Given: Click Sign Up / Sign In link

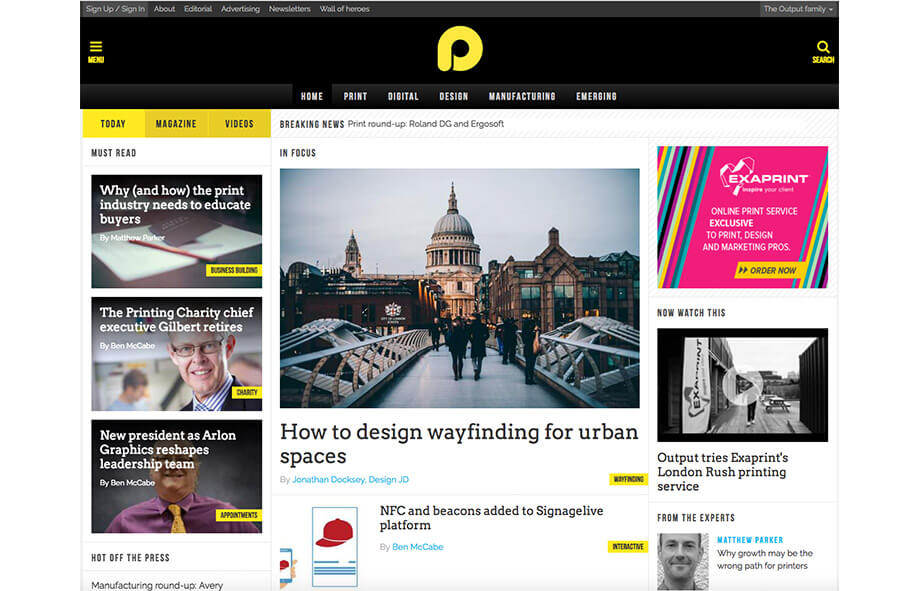Looking at the screenshot, I should tap(115, 9).
